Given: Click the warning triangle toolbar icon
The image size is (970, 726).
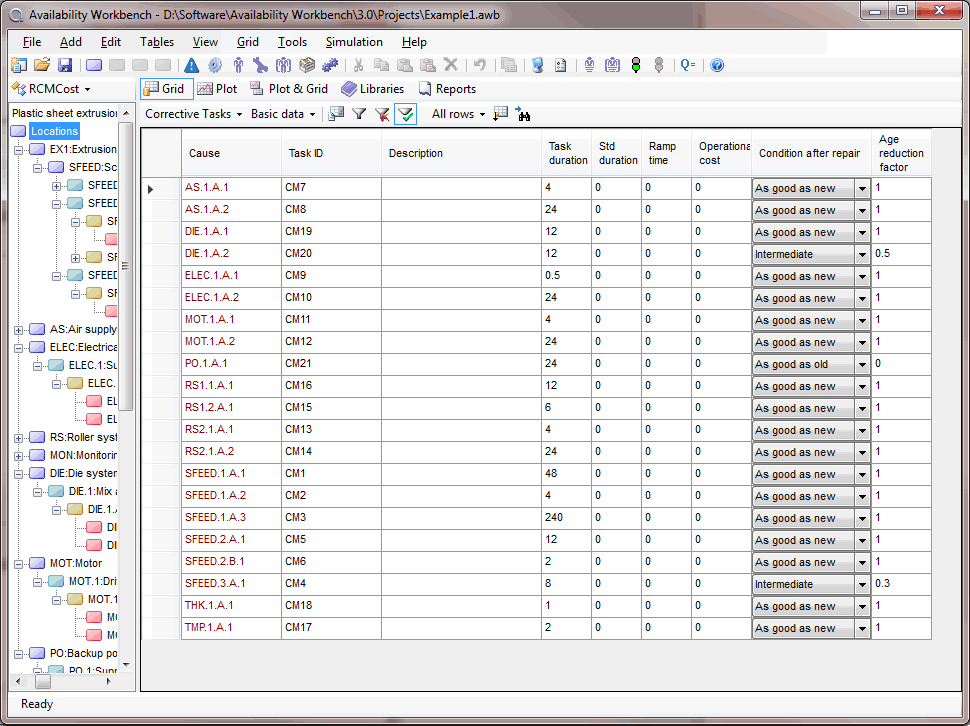Looking at the screenshot, I should (x=190, y=65).
